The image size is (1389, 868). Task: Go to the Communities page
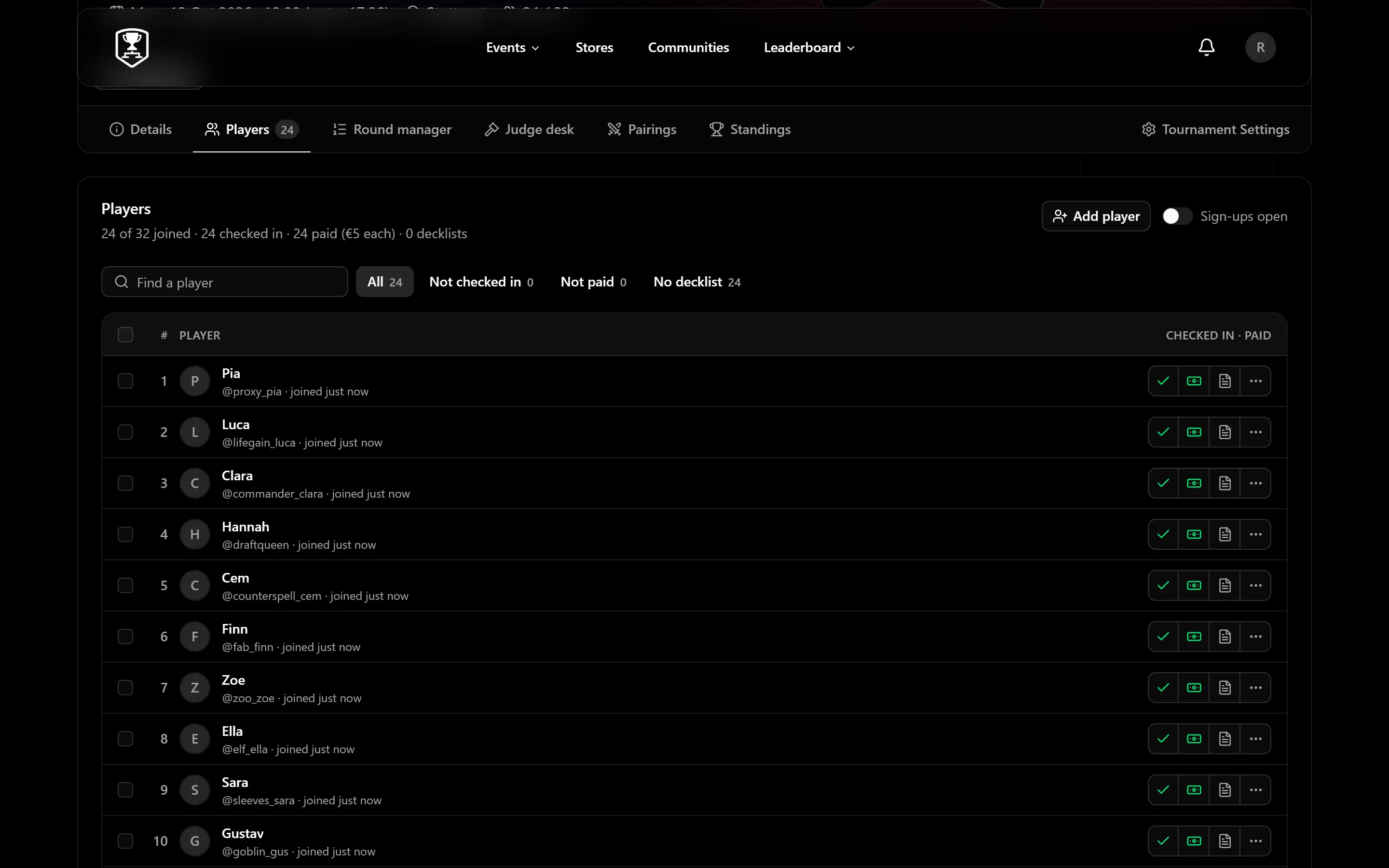click(688, 48)
